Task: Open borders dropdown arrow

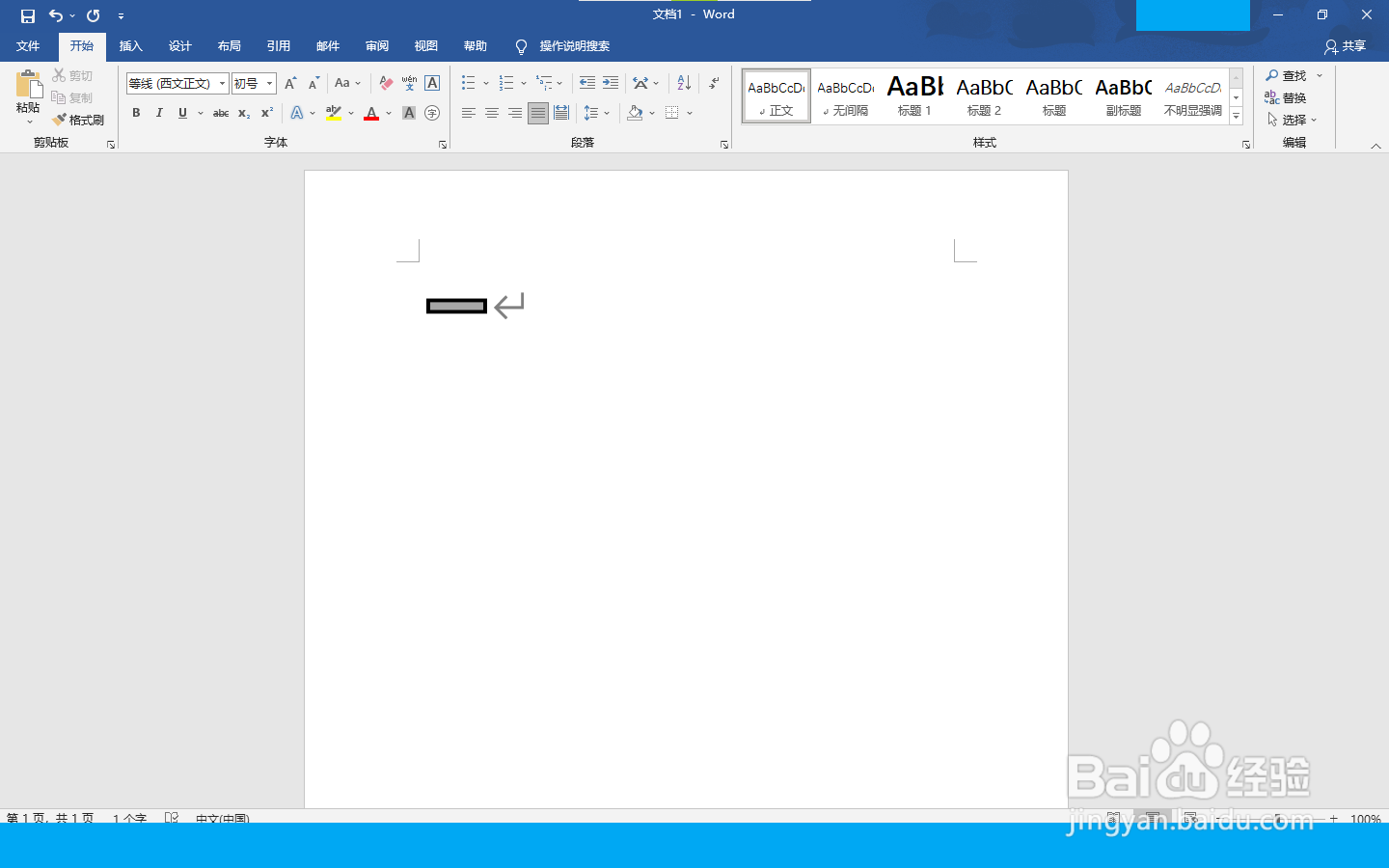Action: [x=690, y=113]
